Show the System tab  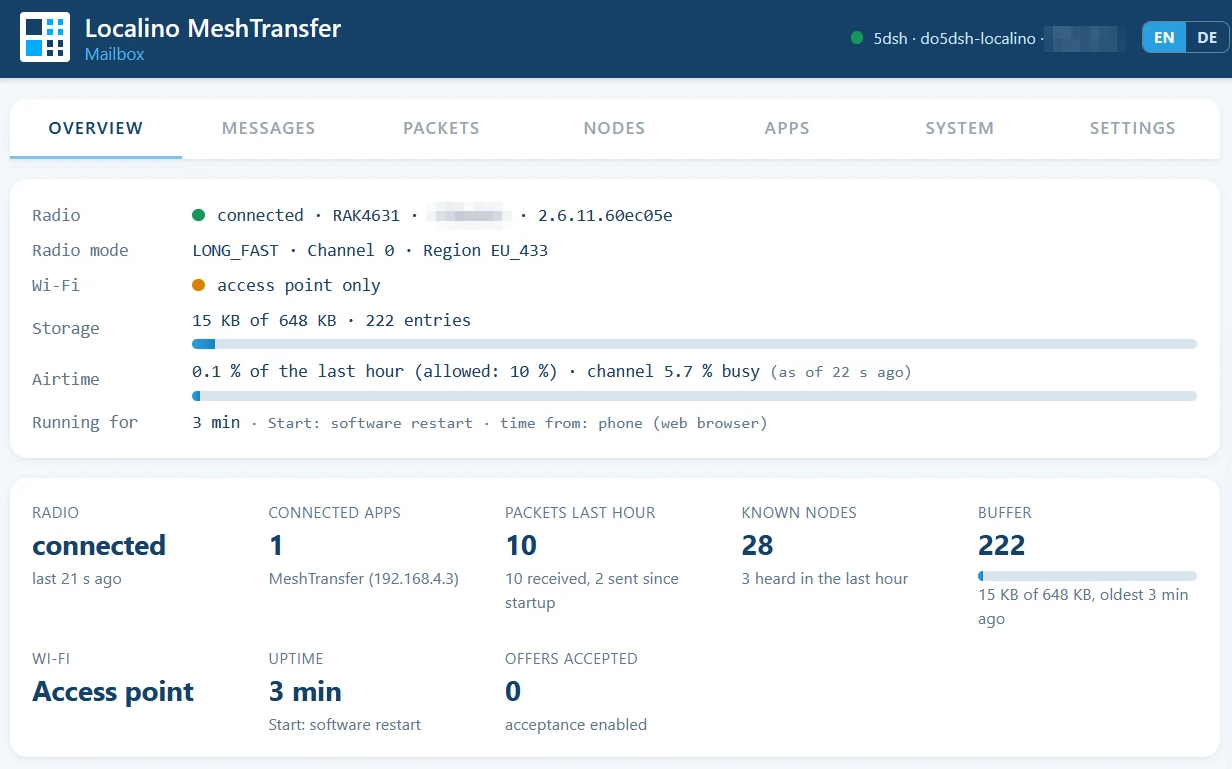(960, 128)
